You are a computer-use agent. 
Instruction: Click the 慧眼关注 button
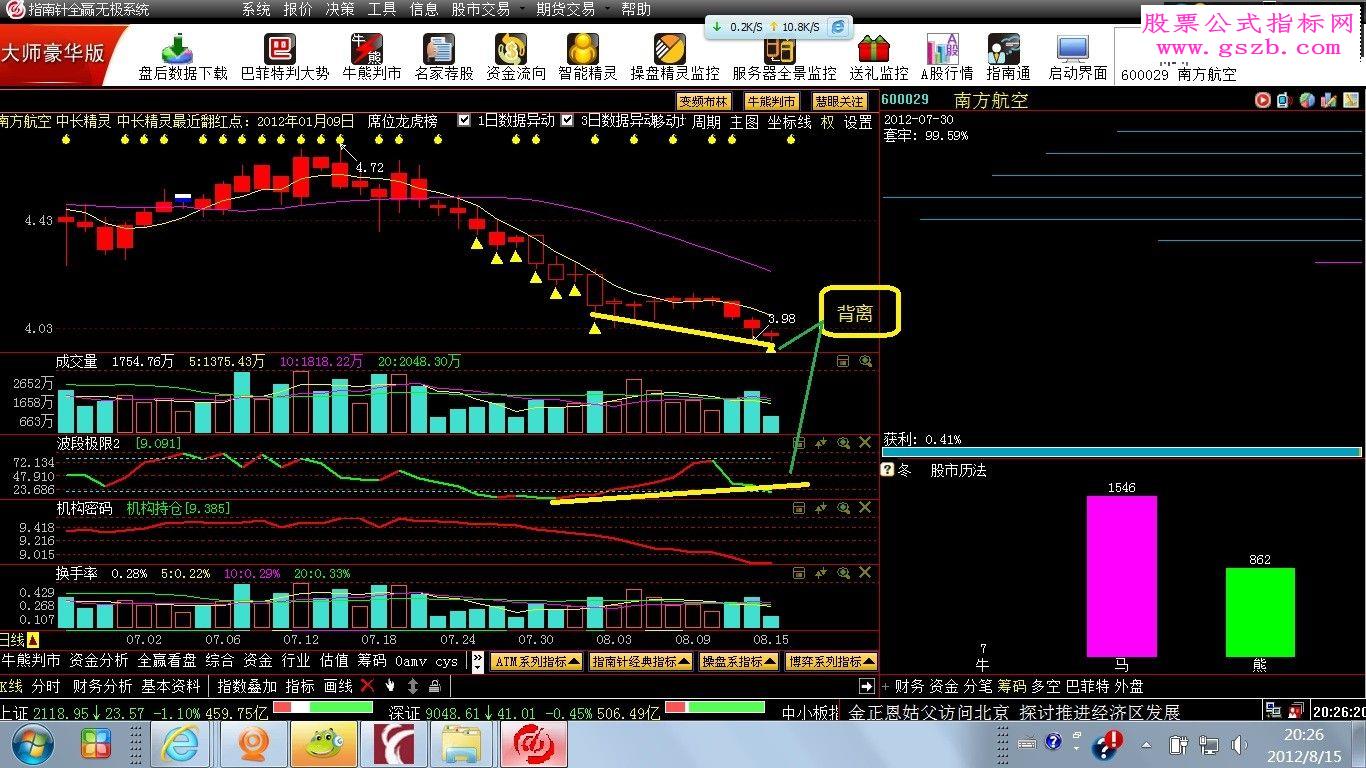coord(839,101)
